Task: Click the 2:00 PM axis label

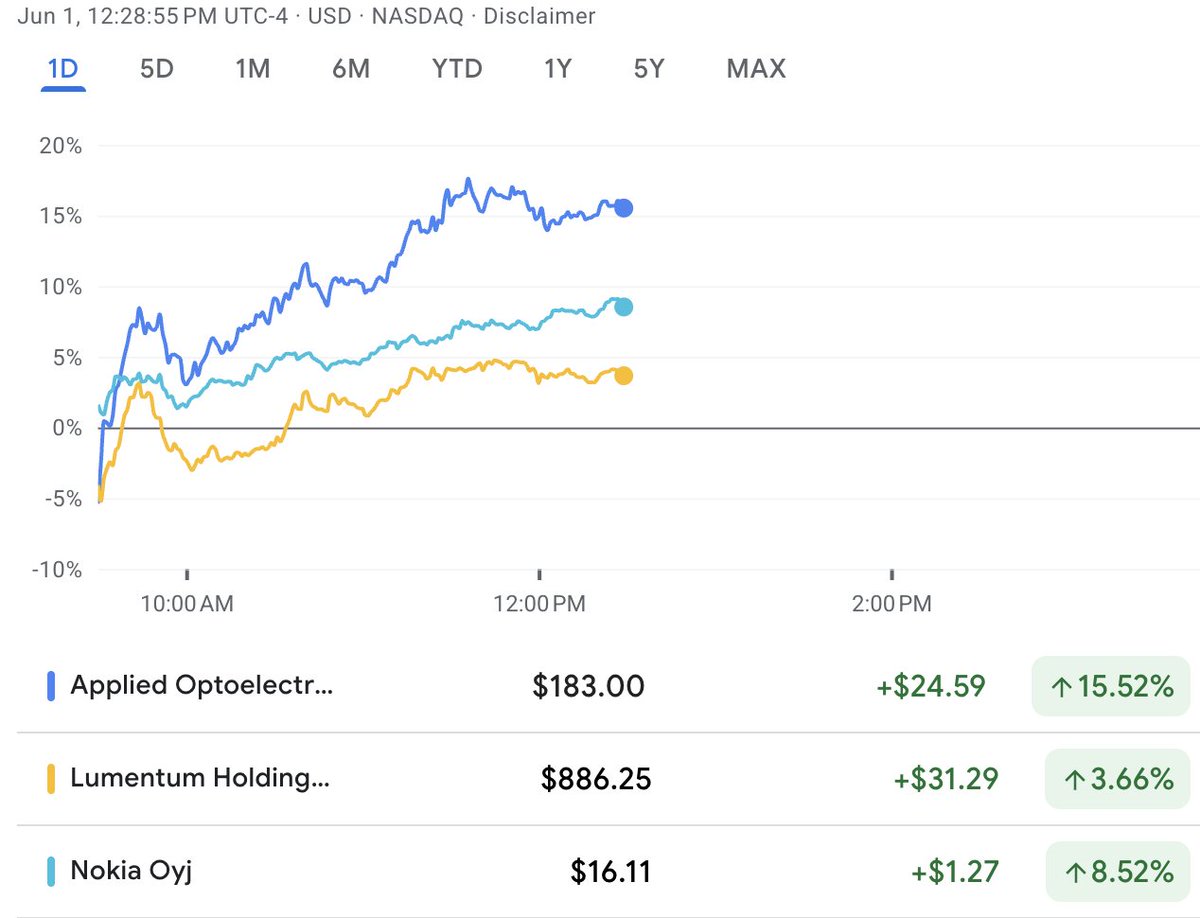Action: click(892, 604)
